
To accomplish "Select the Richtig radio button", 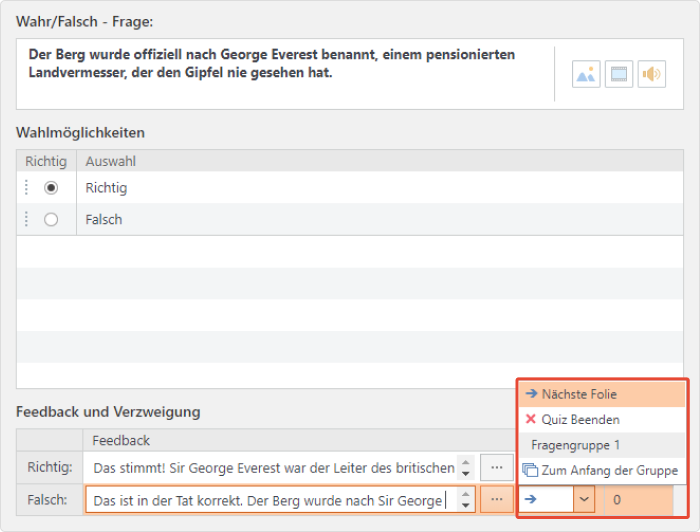I will pyautogui.click(x=51, y=188).
